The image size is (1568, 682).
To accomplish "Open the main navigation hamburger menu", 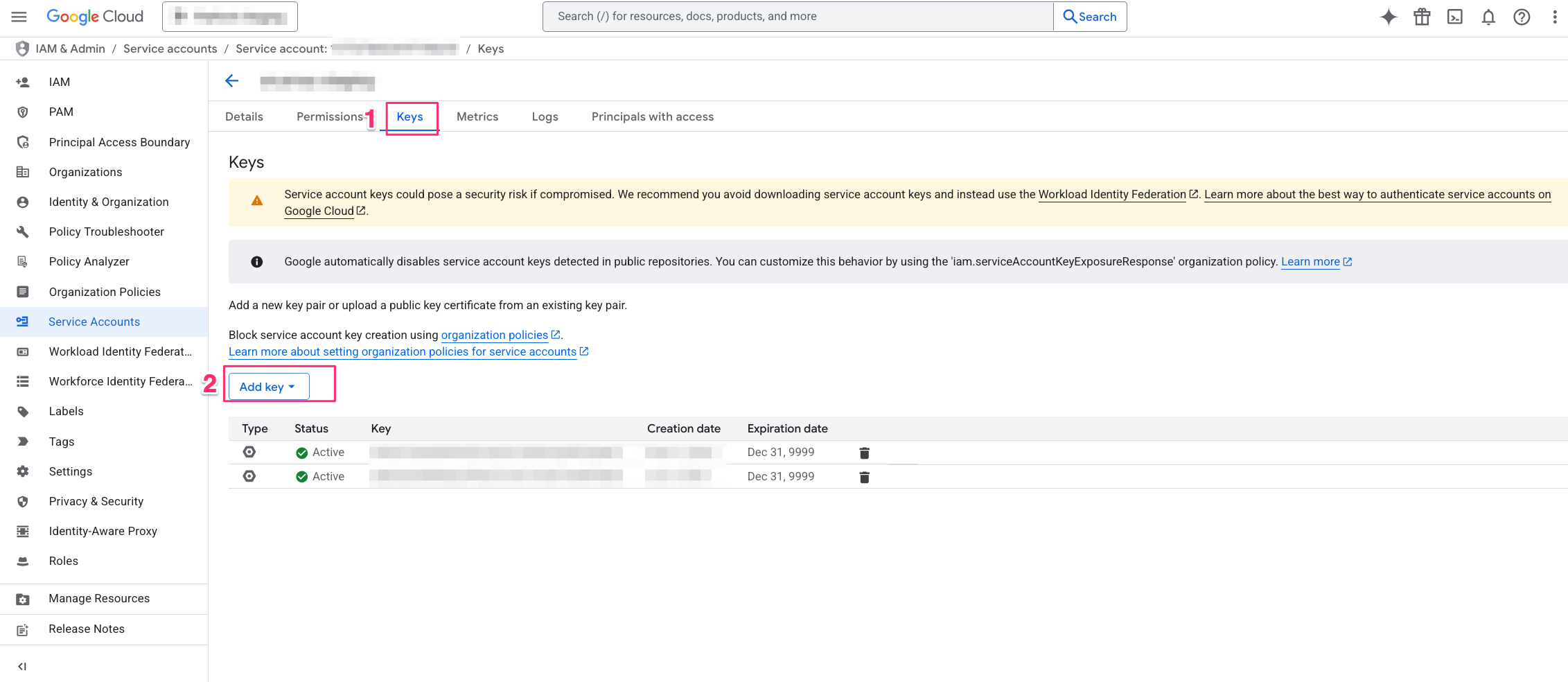I will [19, 17].
